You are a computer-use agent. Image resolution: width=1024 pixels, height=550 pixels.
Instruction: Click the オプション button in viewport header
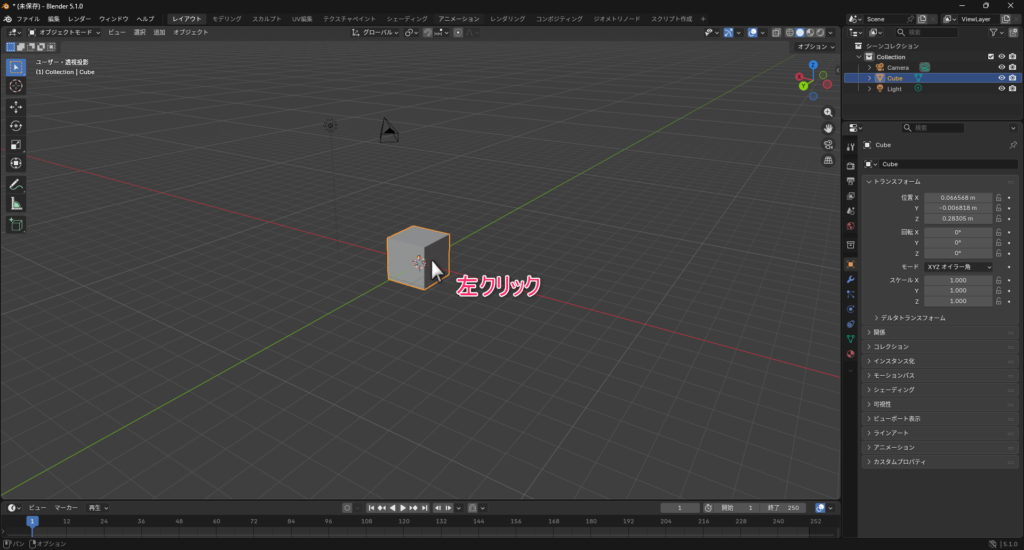(x=814, y=47)
